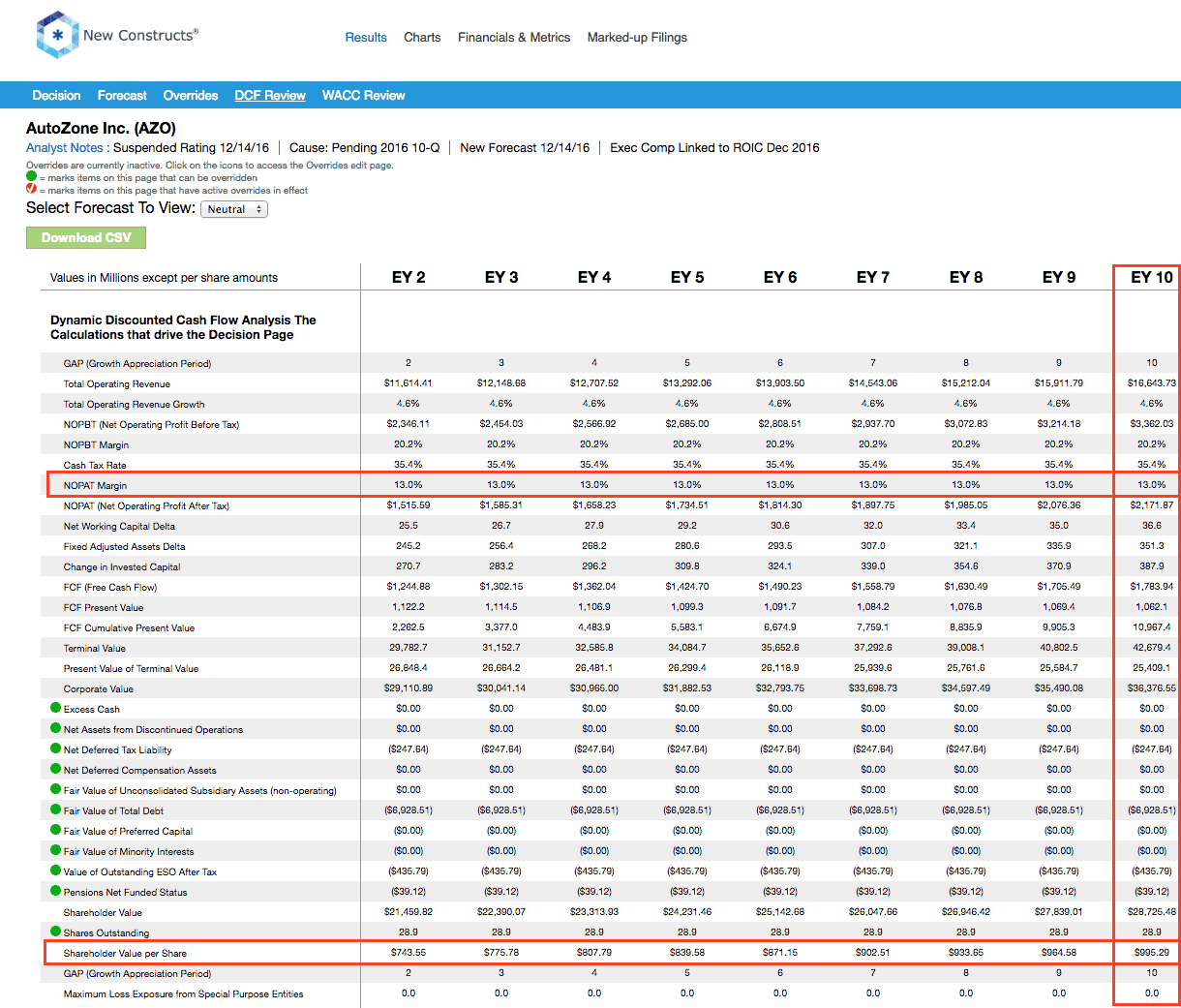Click the shareholder value $21,459.82
This screenshot has height=1008, width=1181.
[409, 912]
